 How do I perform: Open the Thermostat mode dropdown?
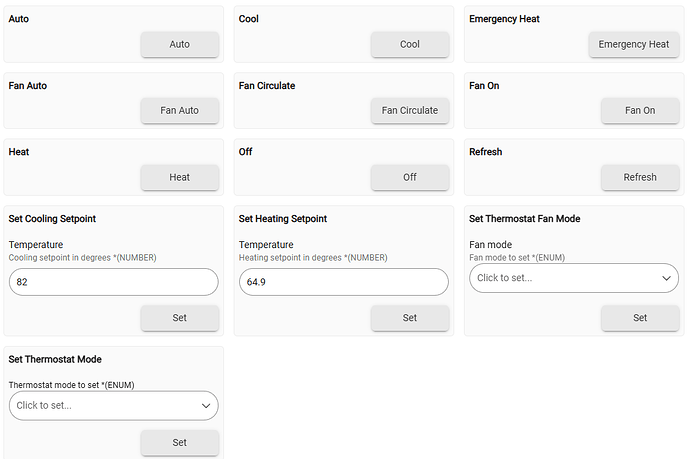(x=114, y=406)
